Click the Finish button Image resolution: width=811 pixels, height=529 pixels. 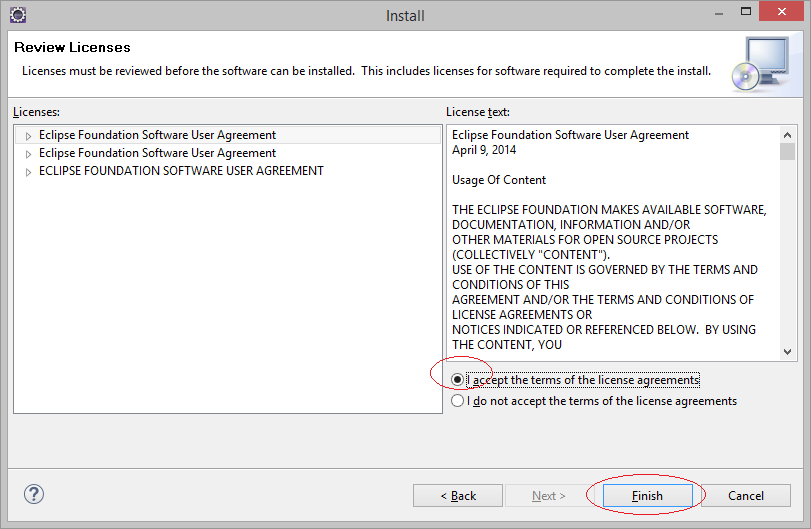(x=648, y=496)
